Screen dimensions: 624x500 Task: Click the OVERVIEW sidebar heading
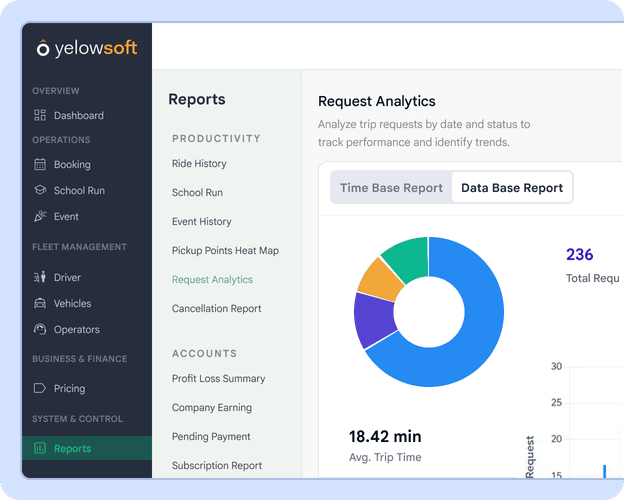coord(56,91)
